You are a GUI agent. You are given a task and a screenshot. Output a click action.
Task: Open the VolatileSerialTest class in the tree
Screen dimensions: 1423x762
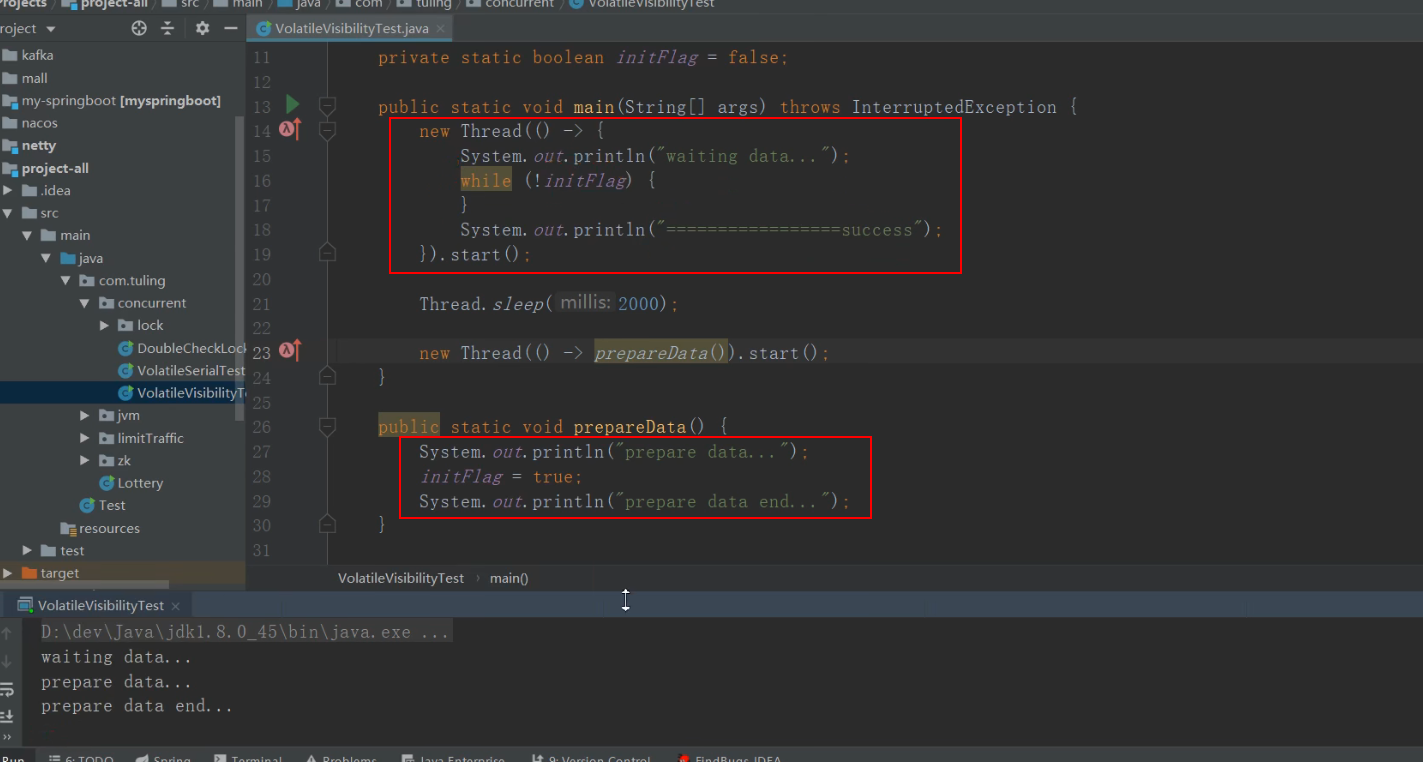click(x=182, y=370)
